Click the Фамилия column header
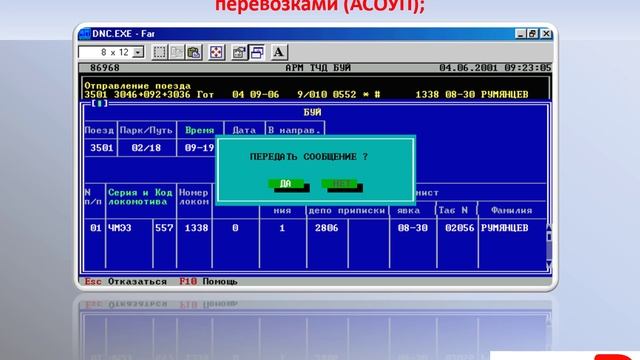Image resolution: width=640 pixels, height=360 pixels. (x=511, y=210)
